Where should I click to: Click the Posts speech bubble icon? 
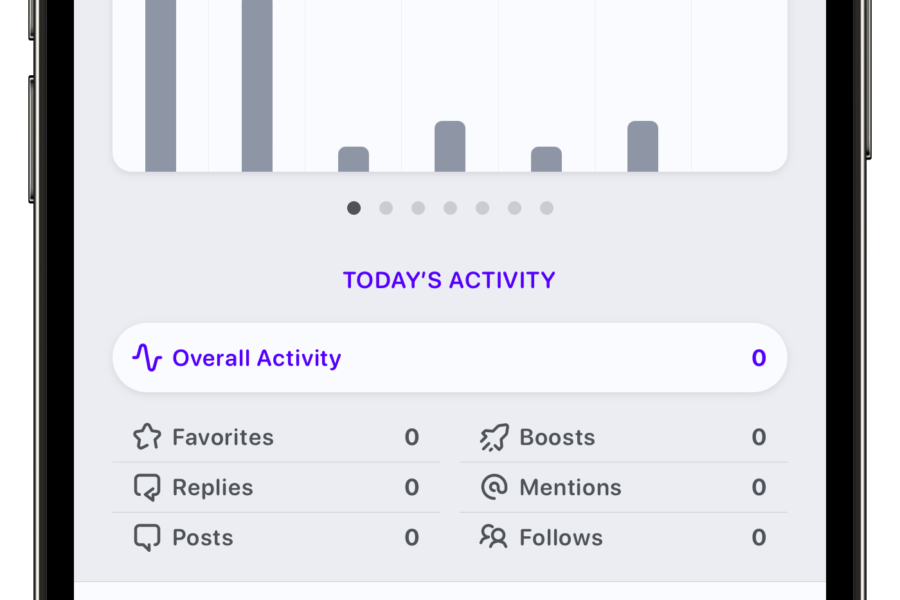[x=148, y=537]
